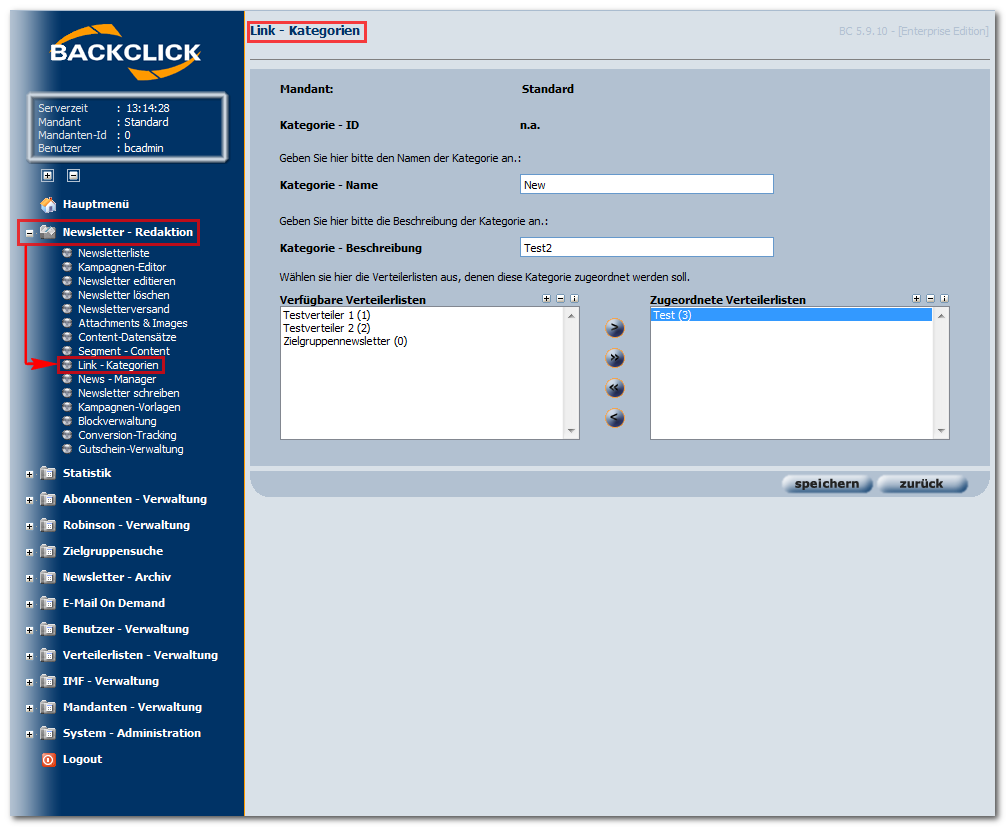This screenshot has height=827, width=1006.
Task: Expand all menu items with plus icon below server info
Action: coord(47,175)
